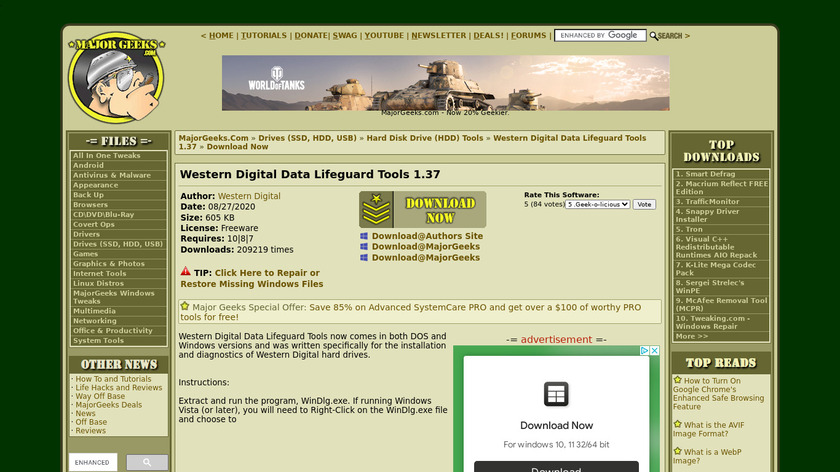Click Here to Repair Windows Files link
Viewport: 840px width, 472px height.
[252, 278]
